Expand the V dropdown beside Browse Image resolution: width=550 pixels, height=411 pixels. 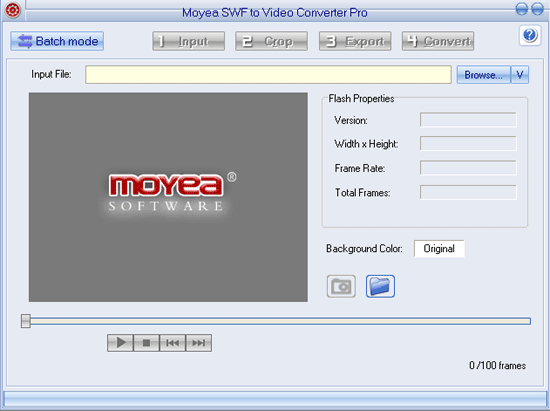tap(520, 75)
